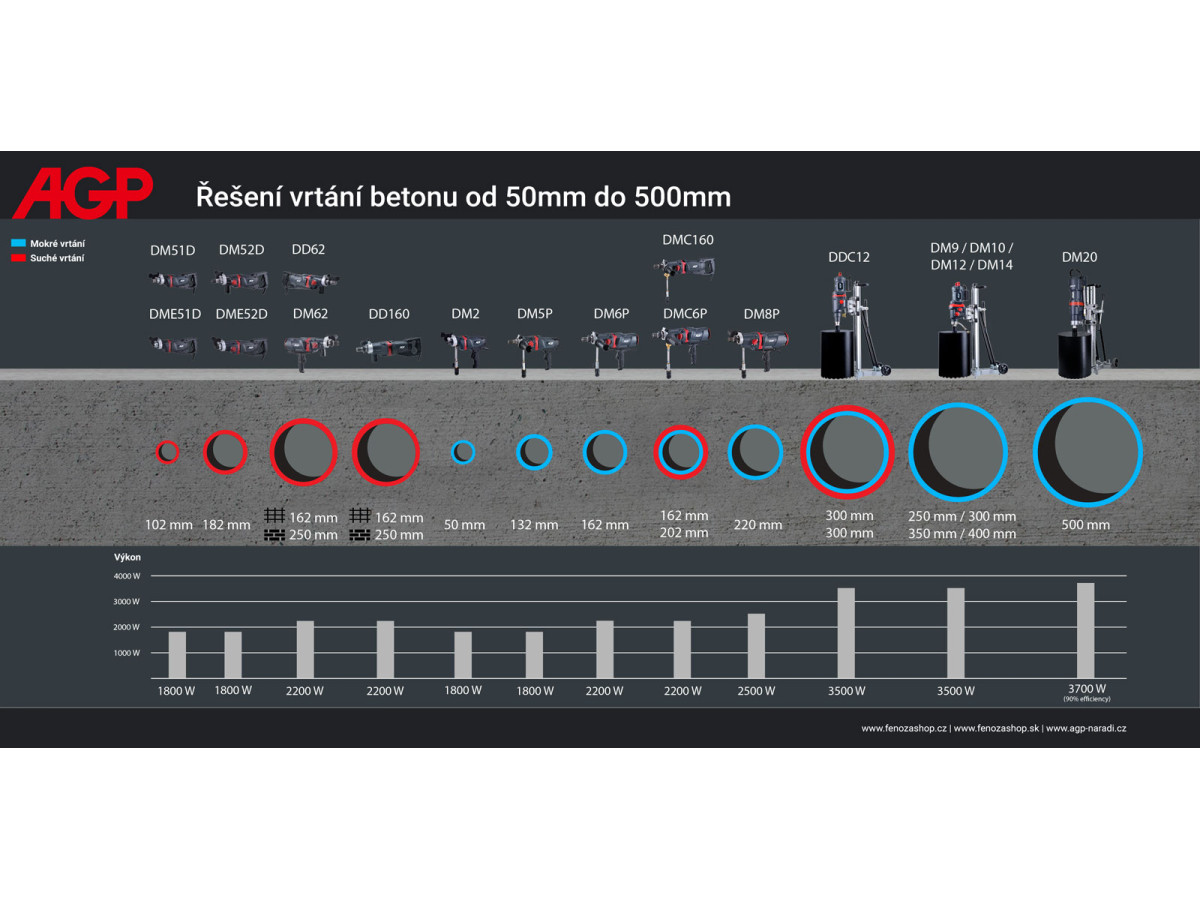Click the 2500 W power bar
Image resolution: width=1200 pixels, height=900 pixels.
pos(756,646)
